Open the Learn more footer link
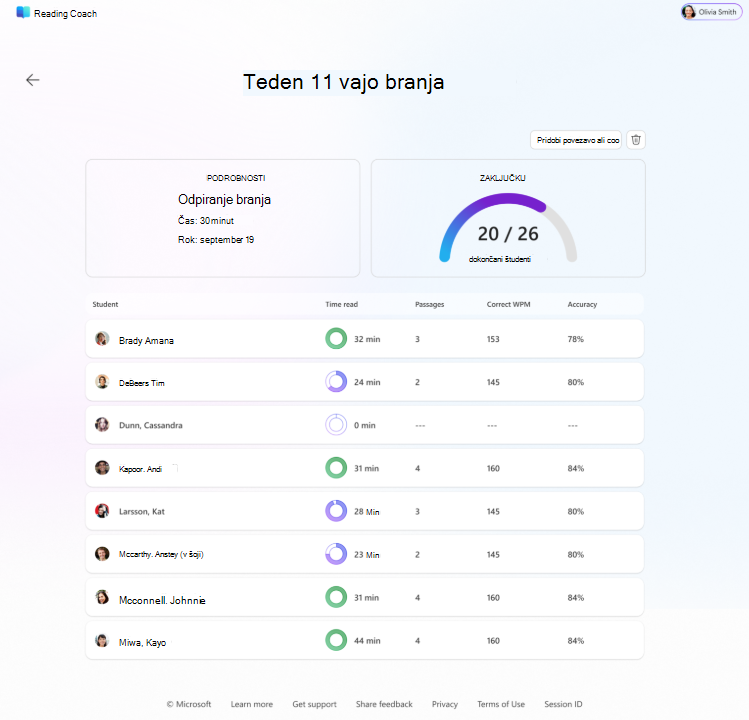749x720 pixels. click(252, 704)
